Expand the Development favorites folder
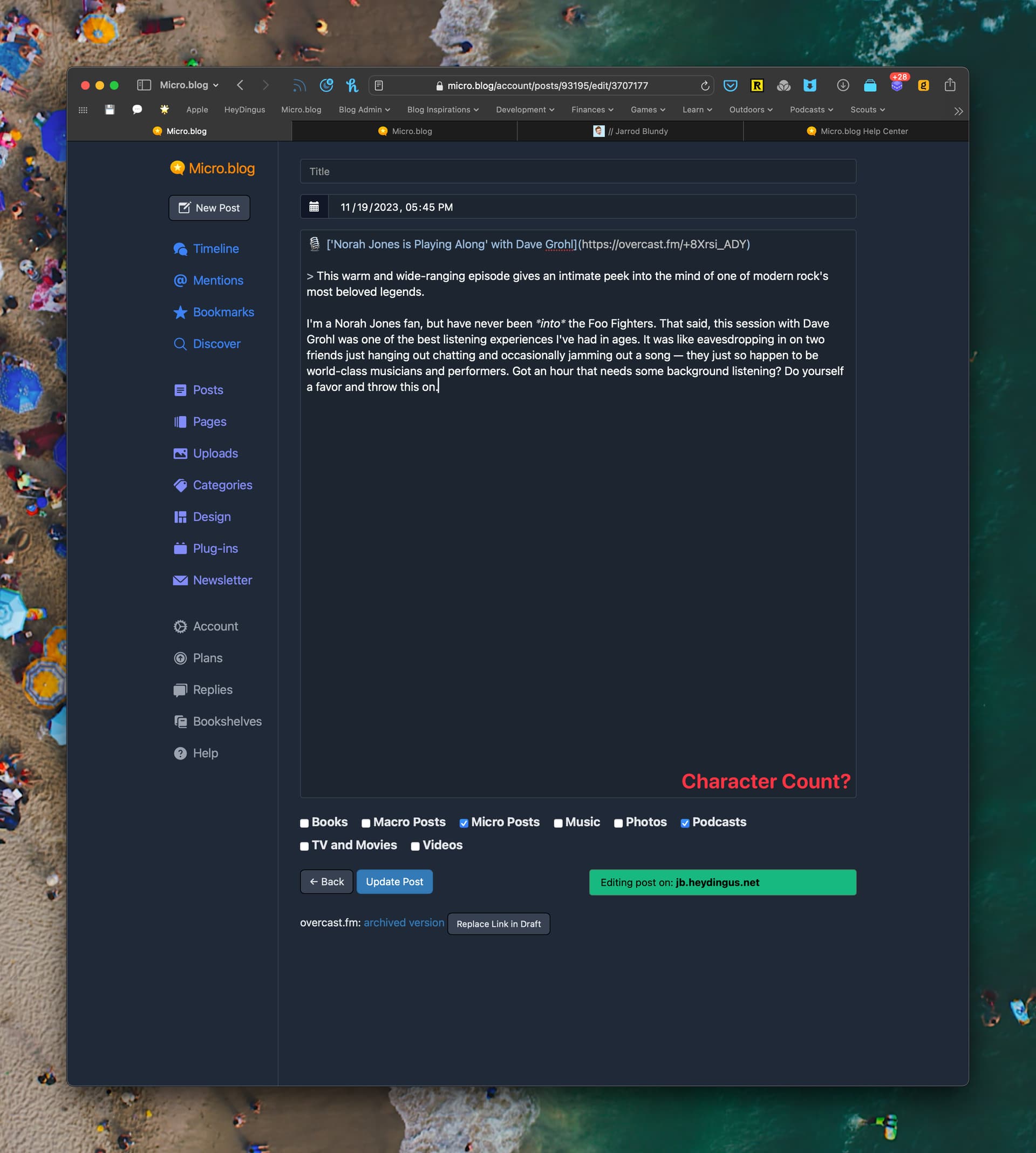The width and height of the screenshot is (1036, 1153). point(525,110)
